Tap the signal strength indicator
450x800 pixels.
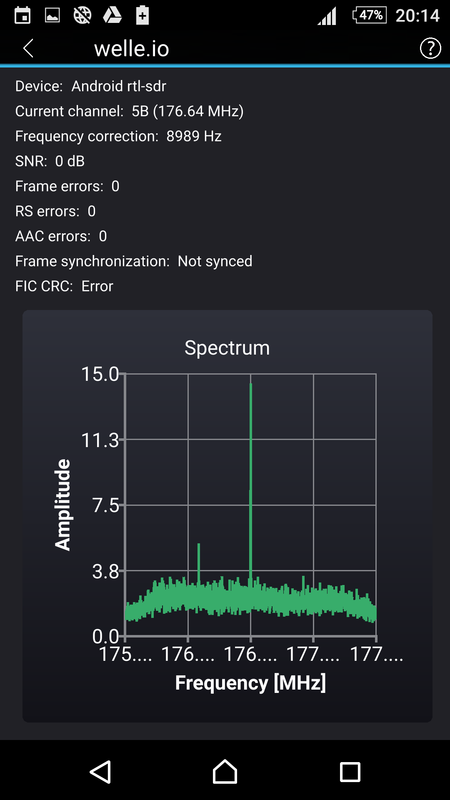(x=327, y=16)
